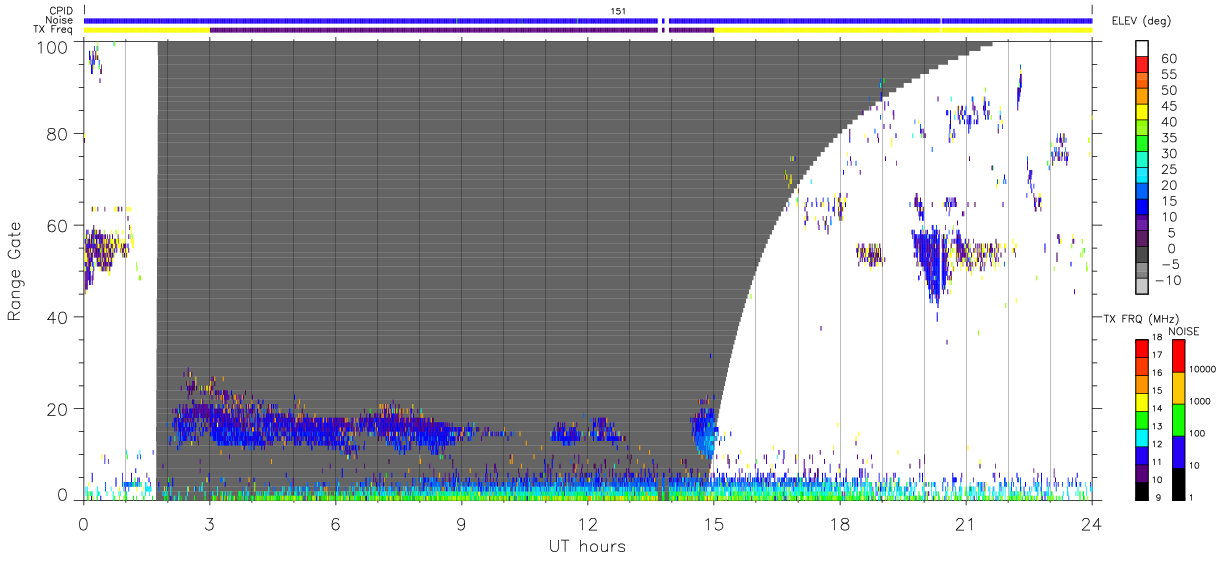Click the ELEV (deg) legend title

point(1141,20)
